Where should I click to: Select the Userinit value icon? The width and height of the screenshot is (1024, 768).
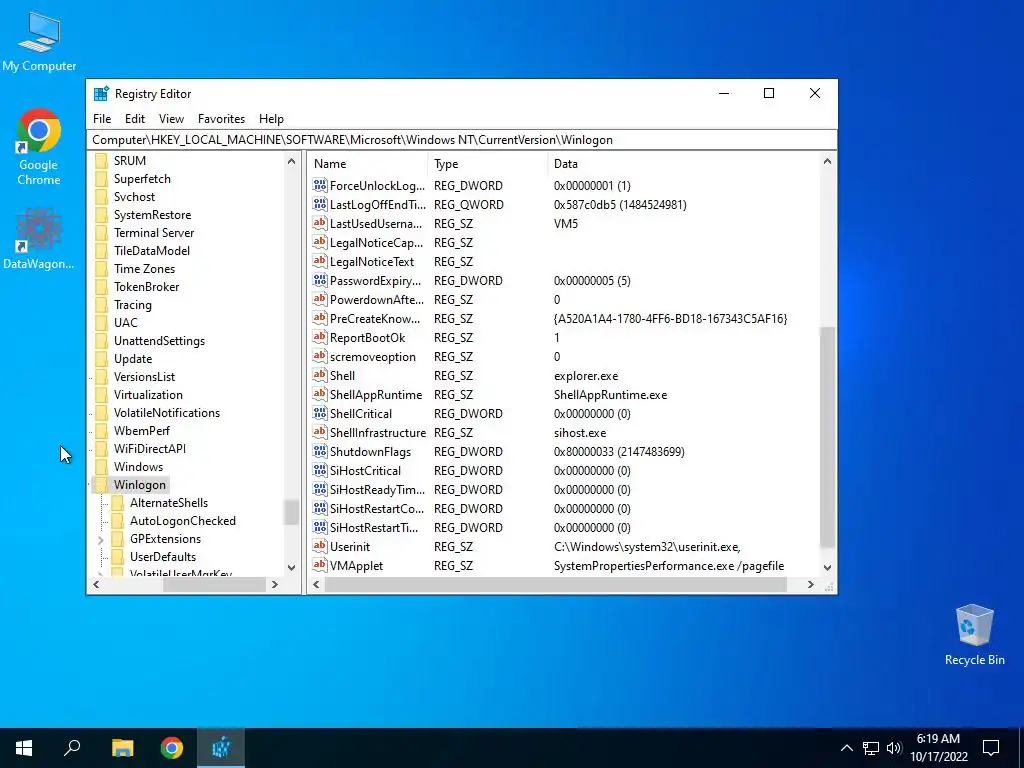[x=319, y=547]
